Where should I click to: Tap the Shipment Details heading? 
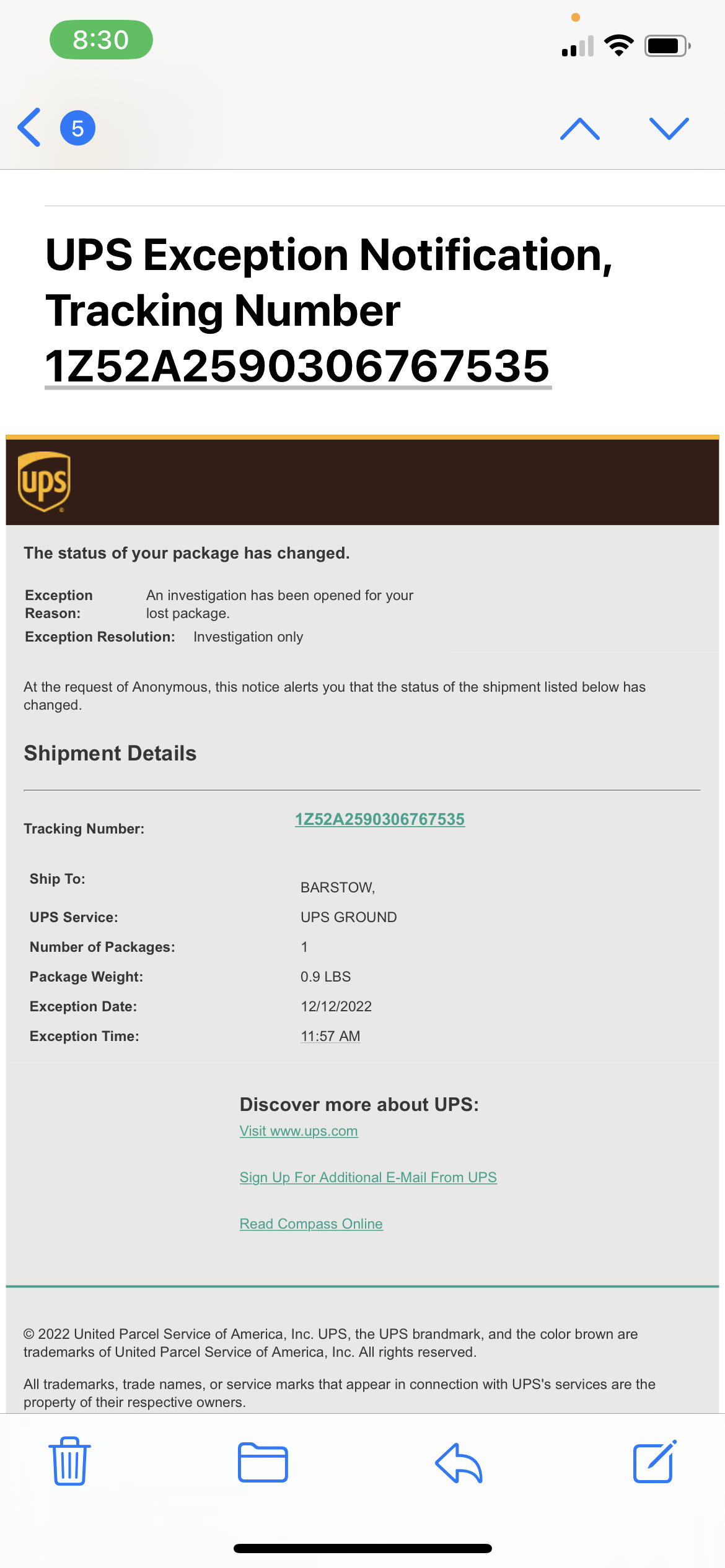(x=110, y=753)
